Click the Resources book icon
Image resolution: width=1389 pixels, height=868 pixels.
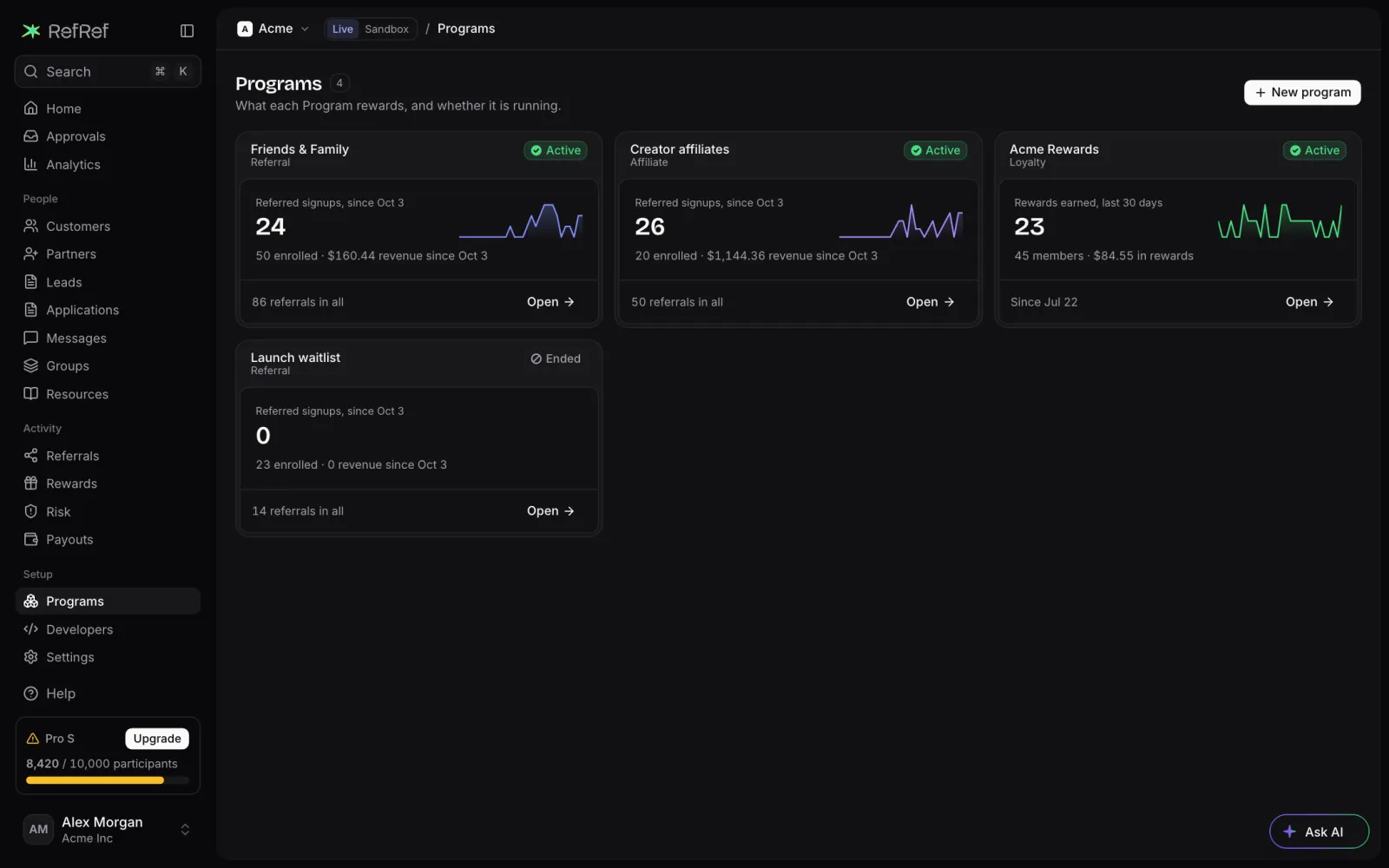pyautogui.click(x=31, y=393)
